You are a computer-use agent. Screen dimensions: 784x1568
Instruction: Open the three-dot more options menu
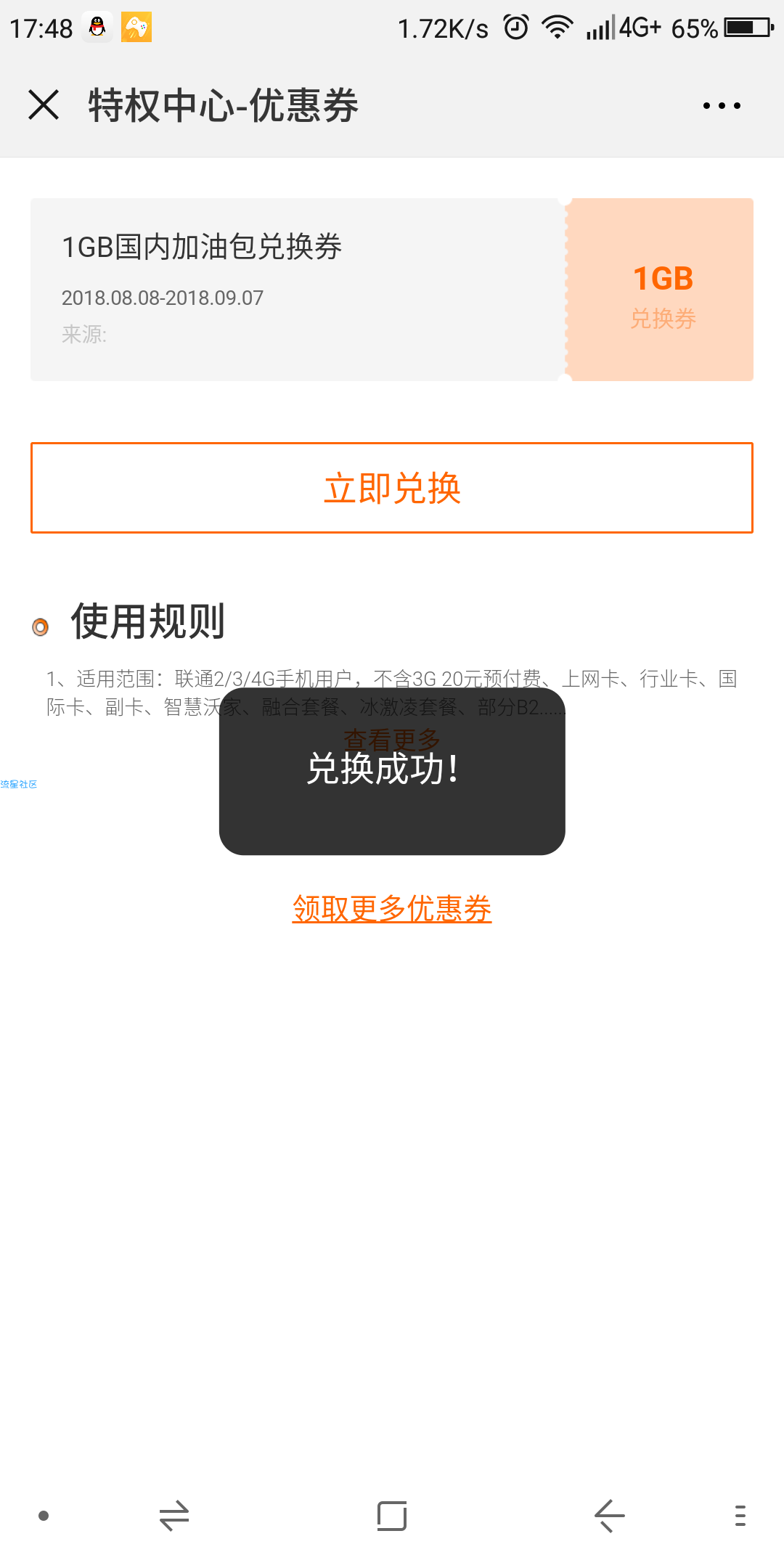[722, 105]
